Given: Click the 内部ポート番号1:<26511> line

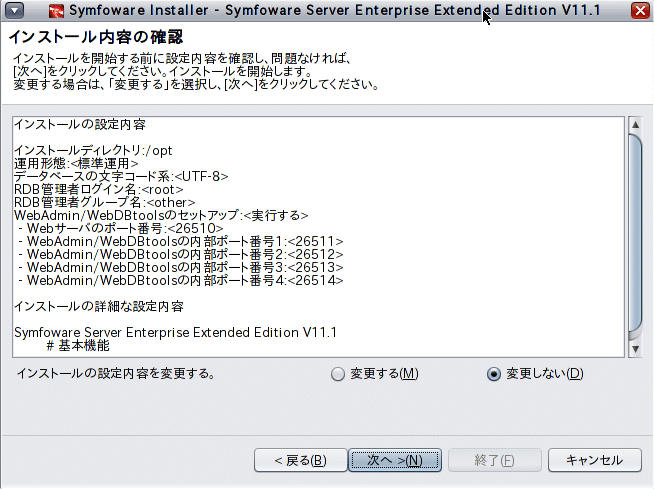Looking at the screenshot, I should point(181,241).
